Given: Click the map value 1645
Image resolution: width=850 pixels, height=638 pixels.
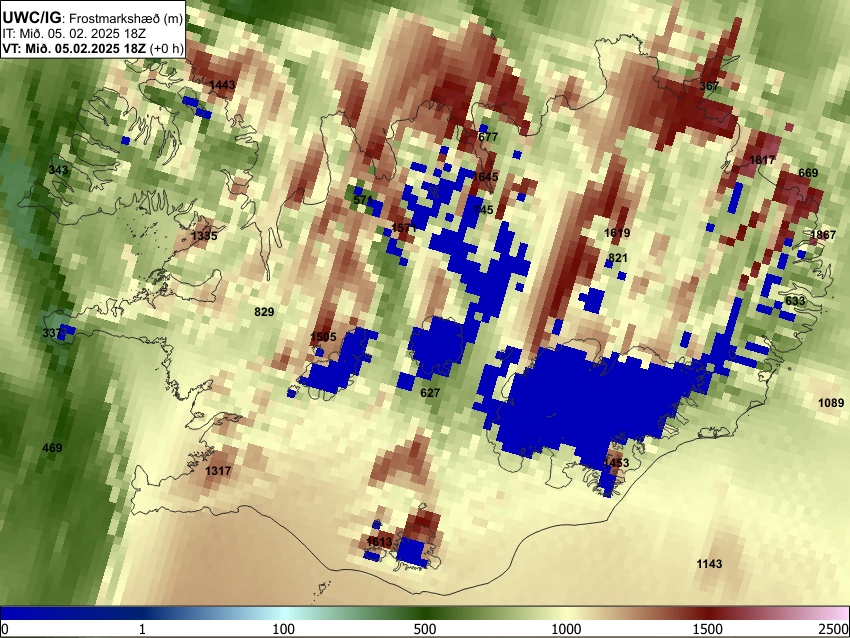Looking at the screenshot, I should tap(485, 177).
